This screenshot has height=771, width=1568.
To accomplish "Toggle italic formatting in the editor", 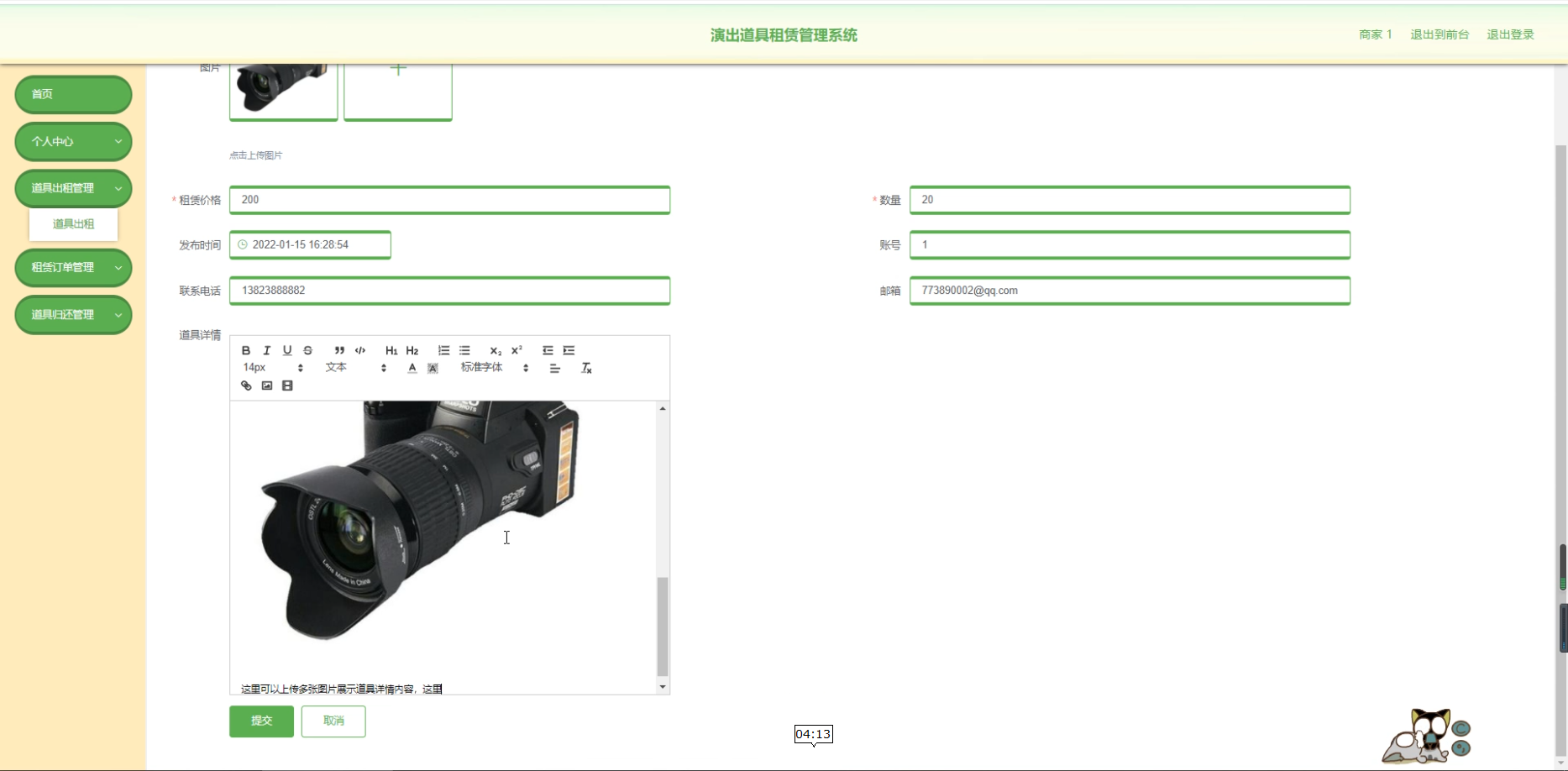I will (x=267, y=350).
